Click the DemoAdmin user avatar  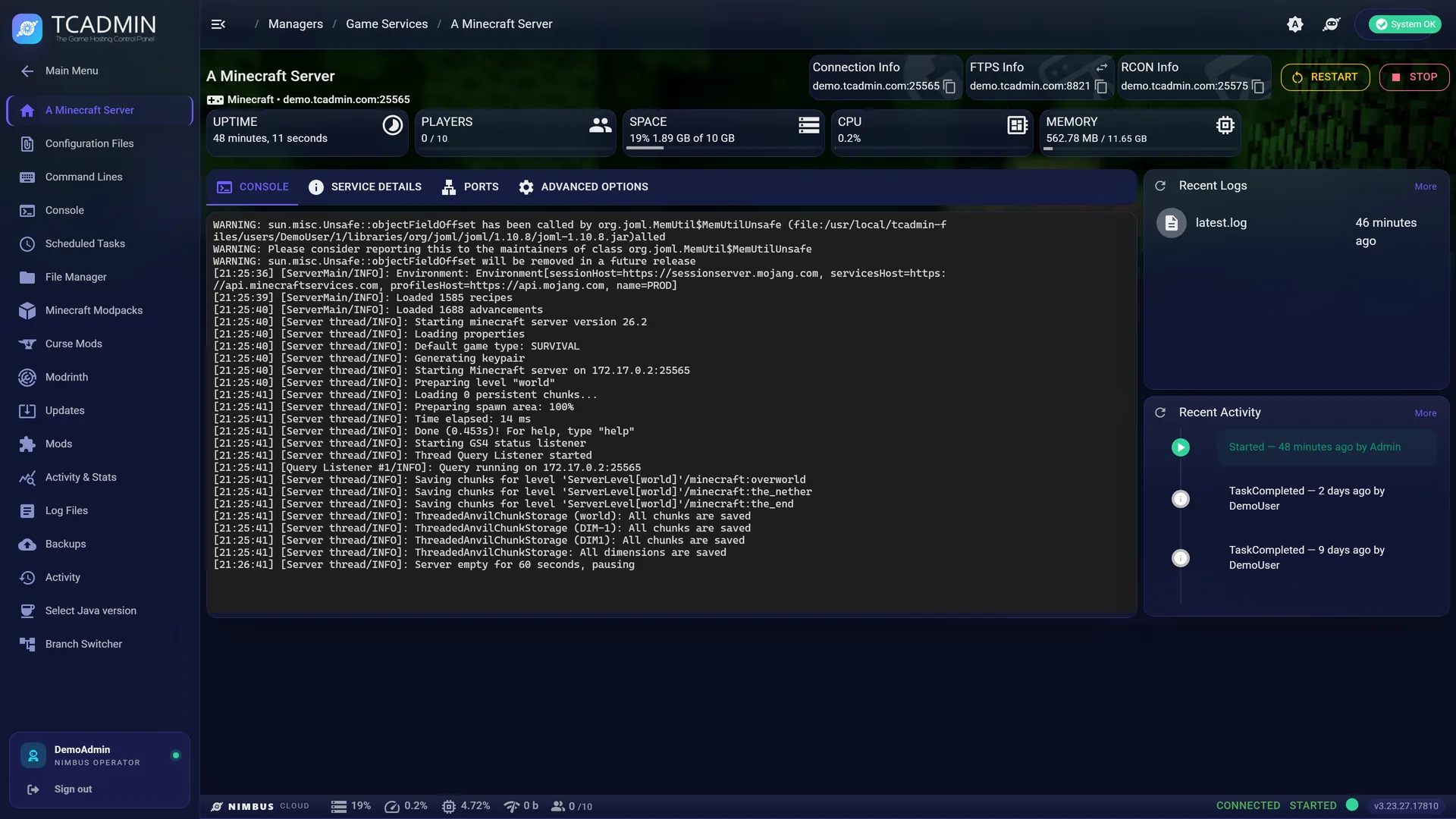point(33,755)
